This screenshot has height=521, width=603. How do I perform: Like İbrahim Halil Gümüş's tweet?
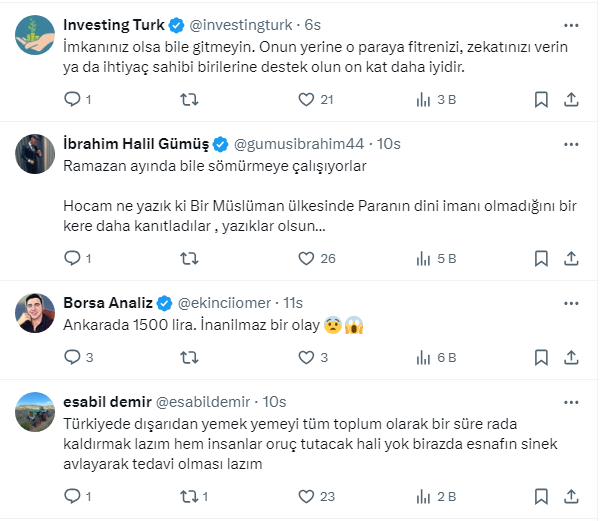(x=308, y=258)
